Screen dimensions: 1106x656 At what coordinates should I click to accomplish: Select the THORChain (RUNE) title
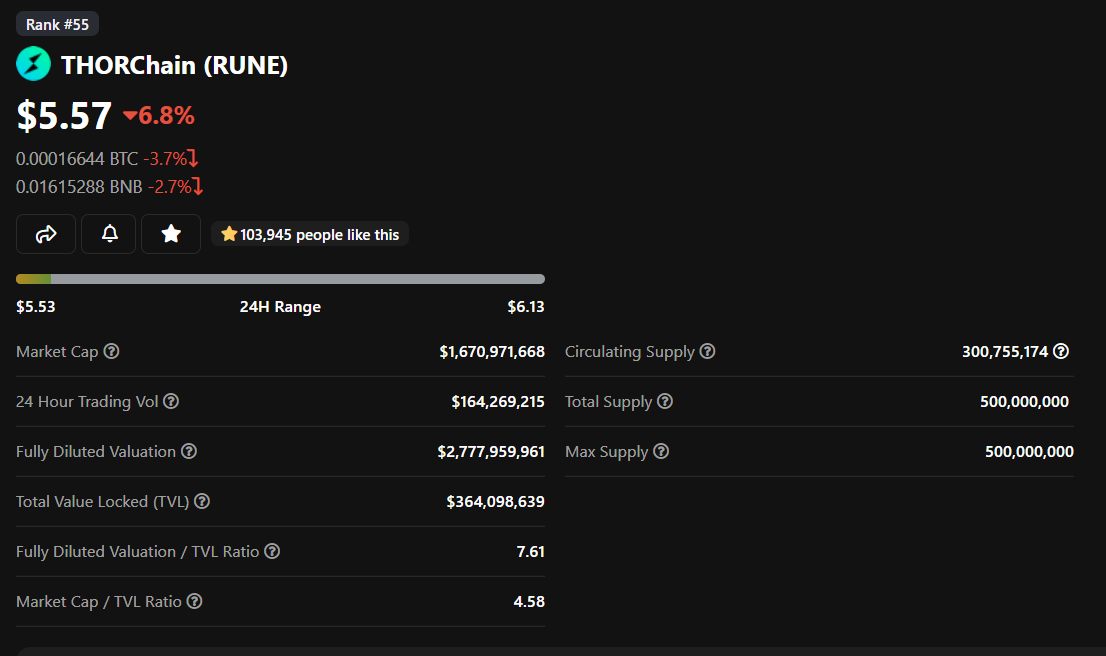coord(174,66)
